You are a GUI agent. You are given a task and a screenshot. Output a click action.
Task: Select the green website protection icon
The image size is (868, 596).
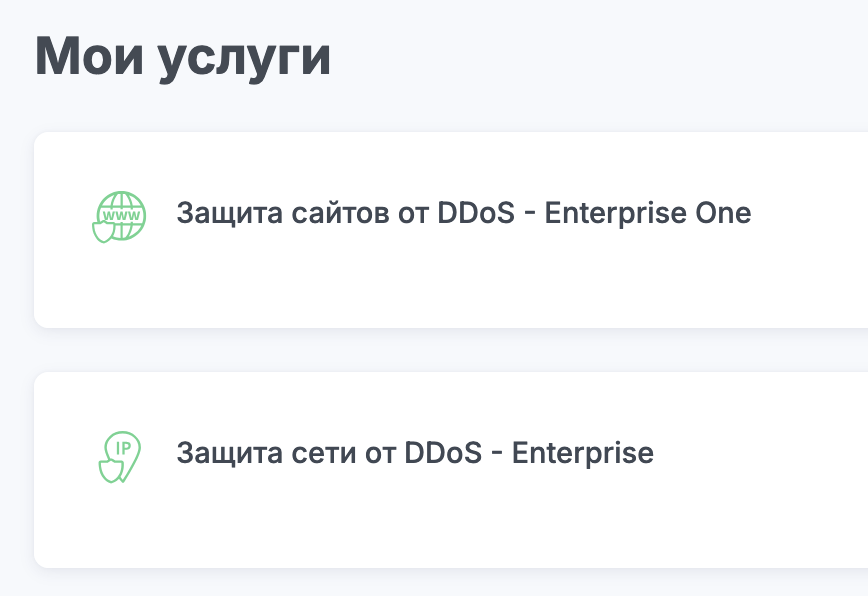(119, 215)
